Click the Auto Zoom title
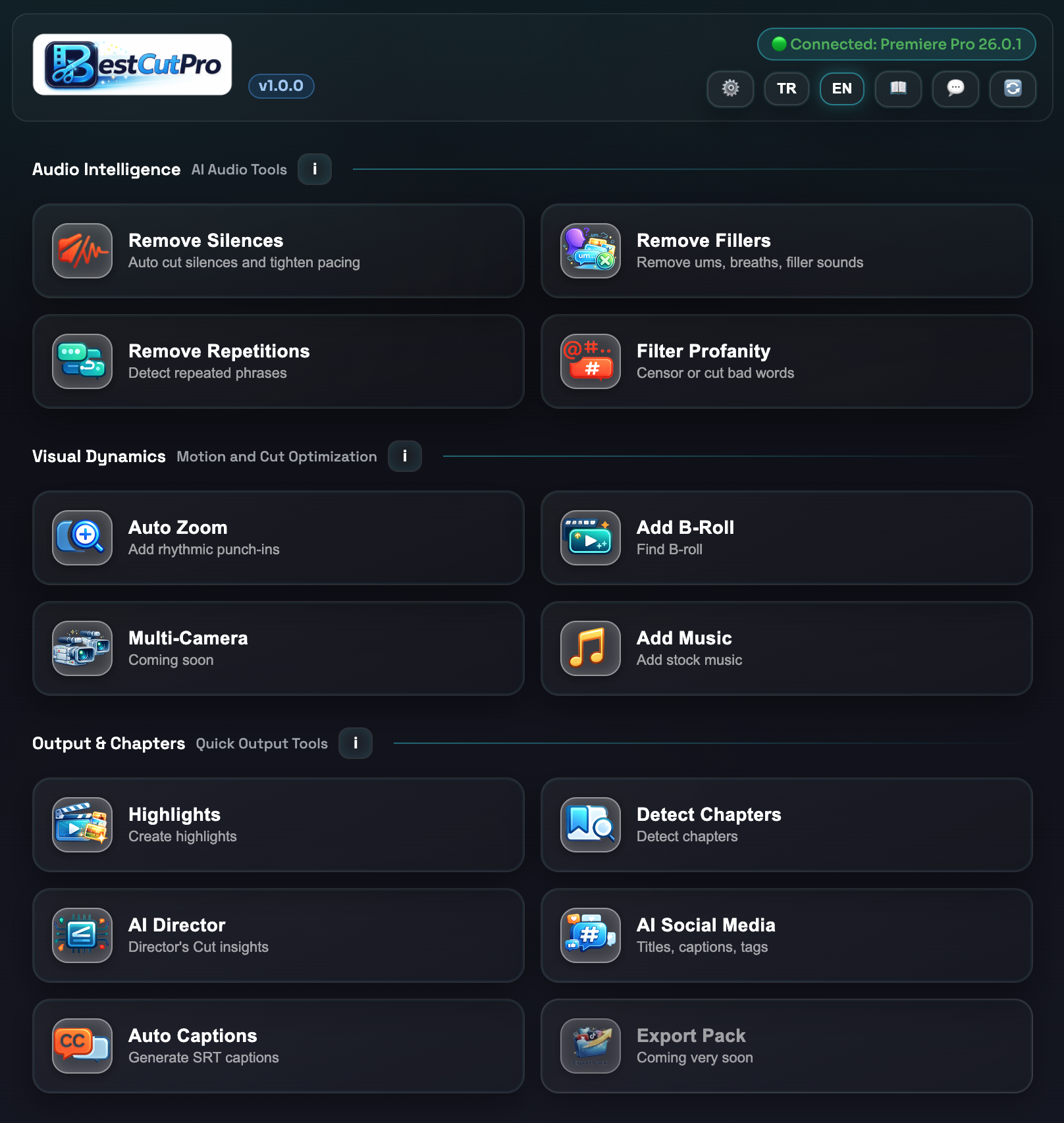Screen dimensions: 1064x1123 pos(178,527)
